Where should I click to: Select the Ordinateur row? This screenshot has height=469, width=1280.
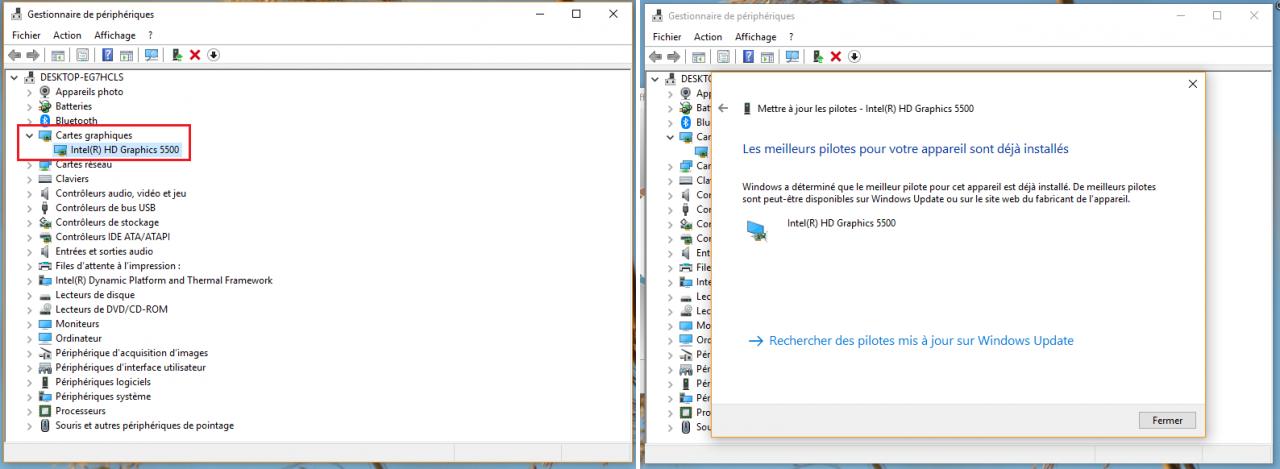point(79,338)
